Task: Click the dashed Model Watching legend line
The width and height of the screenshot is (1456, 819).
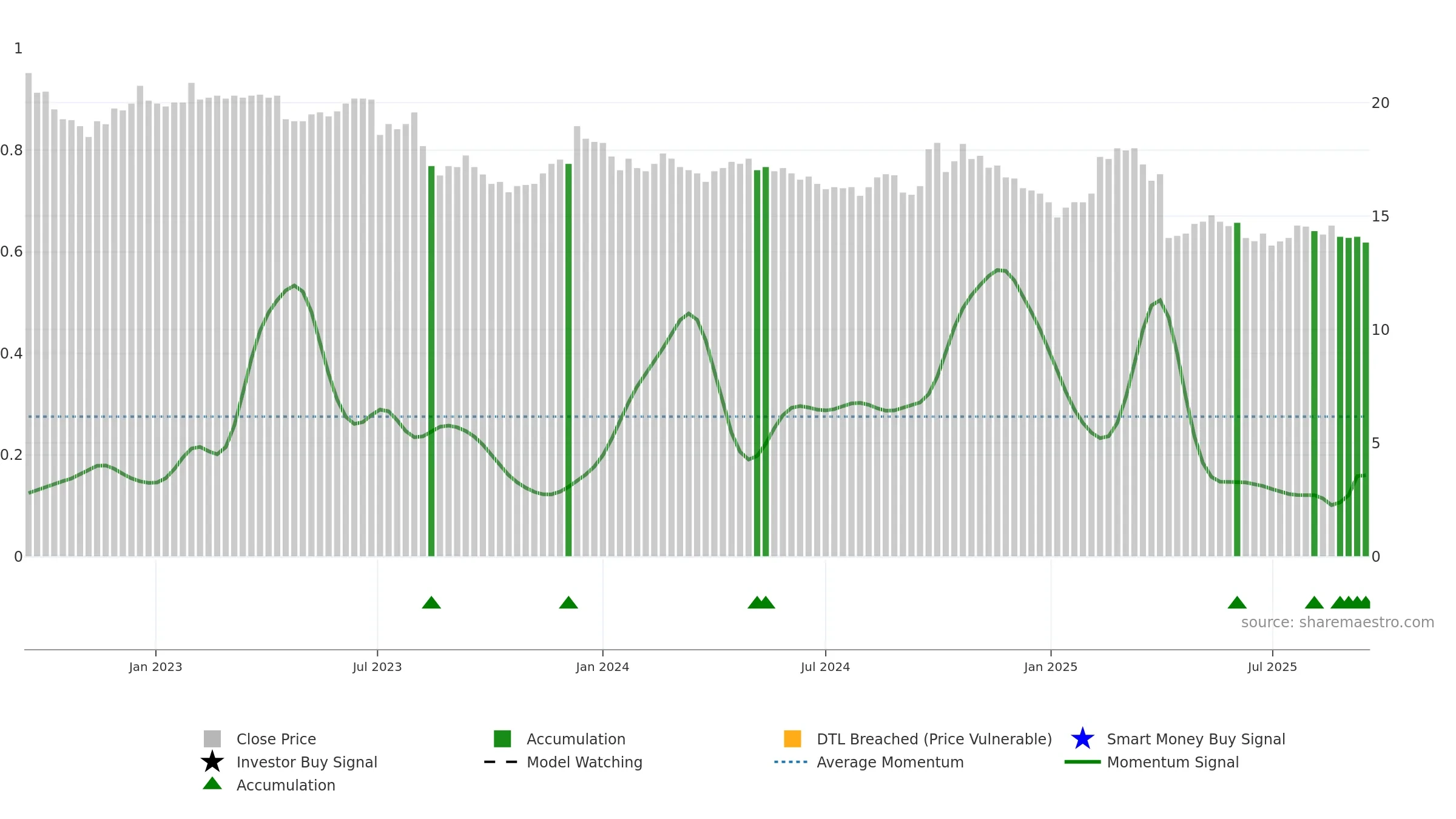Action: [501, 762]
